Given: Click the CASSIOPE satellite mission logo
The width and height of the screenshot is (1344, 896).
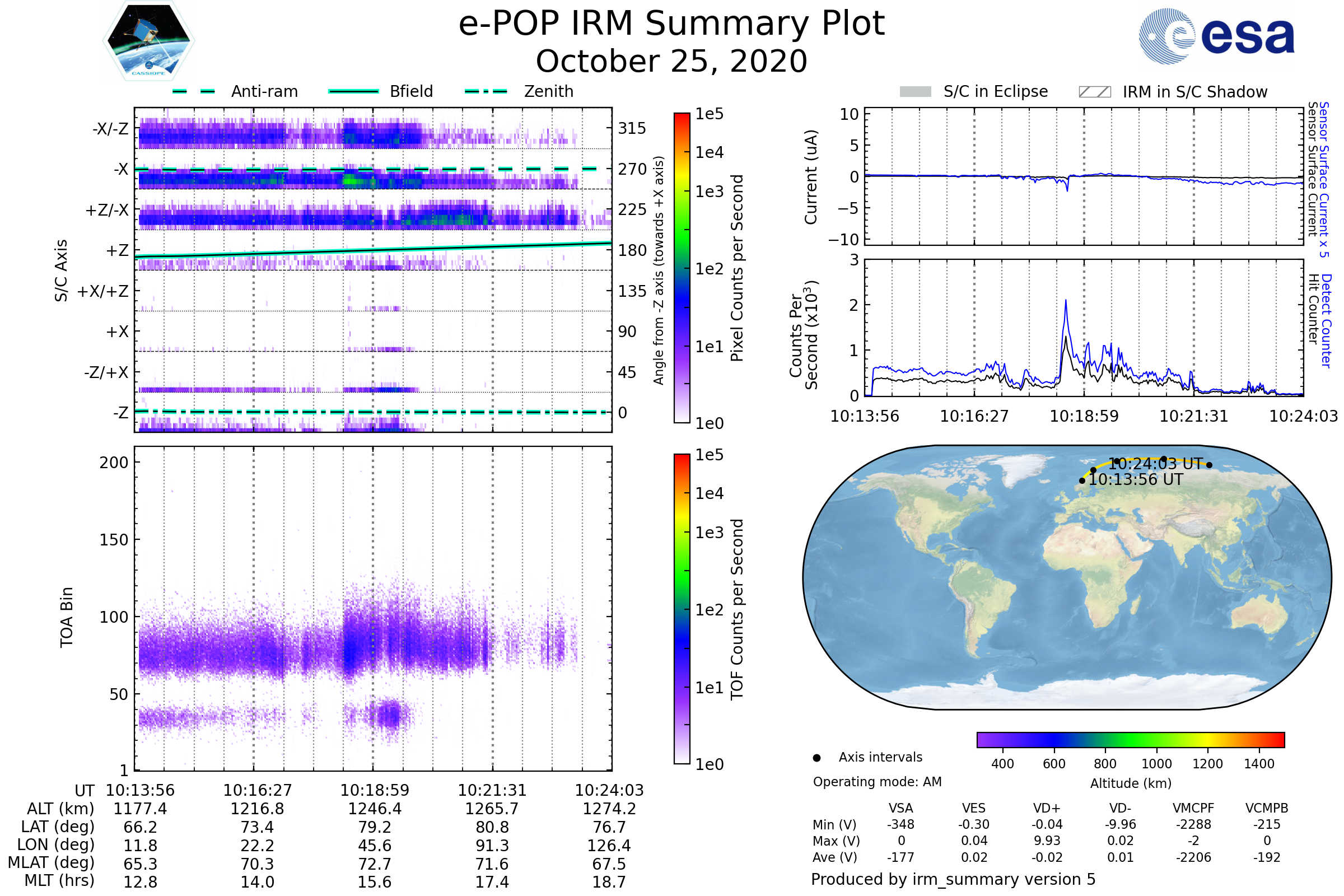Looking at the screenshot, I should [x=148, y=41].
